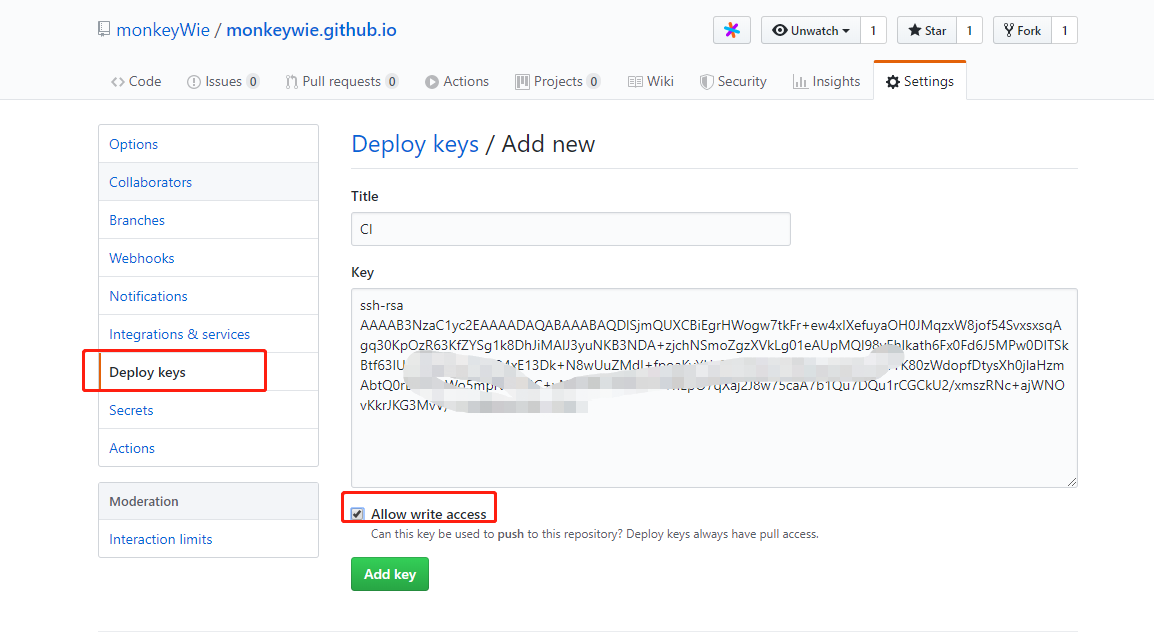Switch to the Wiki tab

[650, 82]
